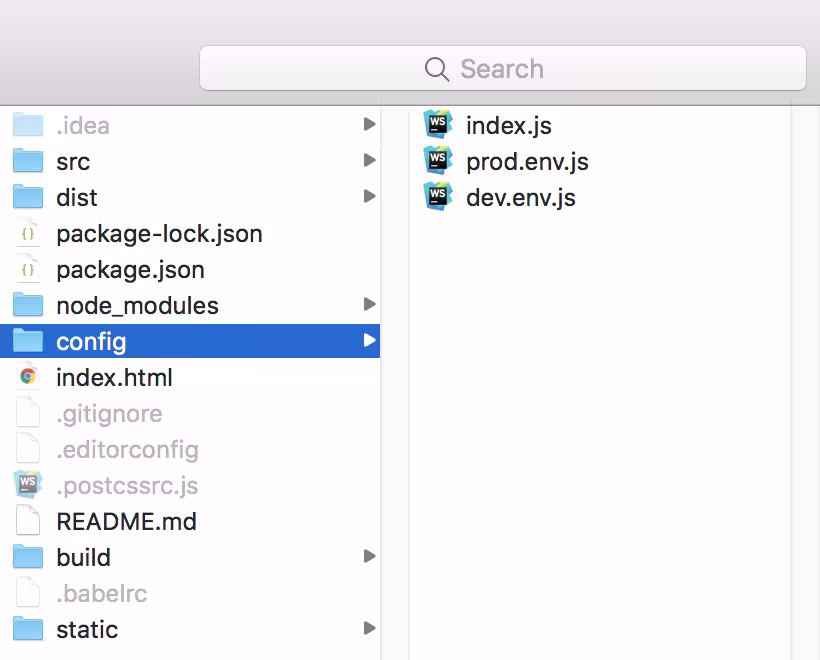Click the WebStorm icon next to index.js
The width and height of the screenshot is (820, 660).
coord(438,125)
